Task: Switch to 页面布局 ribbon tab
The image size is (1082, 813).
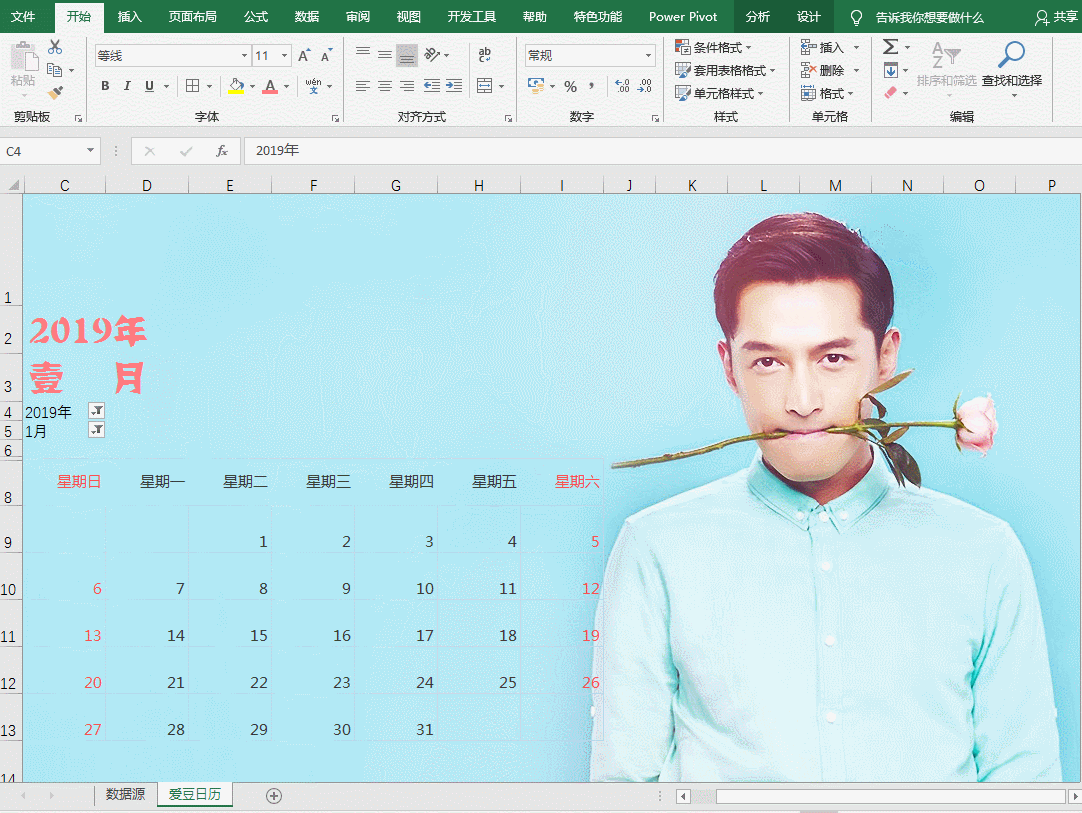Action: pos(193,17)
